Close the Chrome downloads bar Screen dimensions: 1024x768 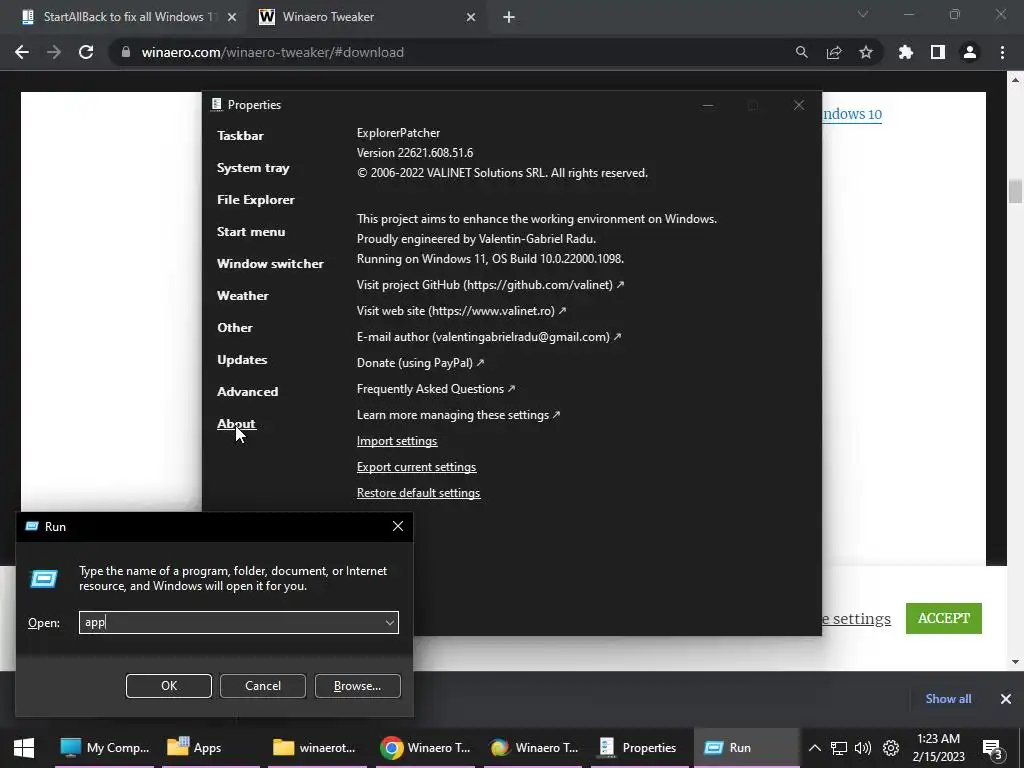(1006, 699)
